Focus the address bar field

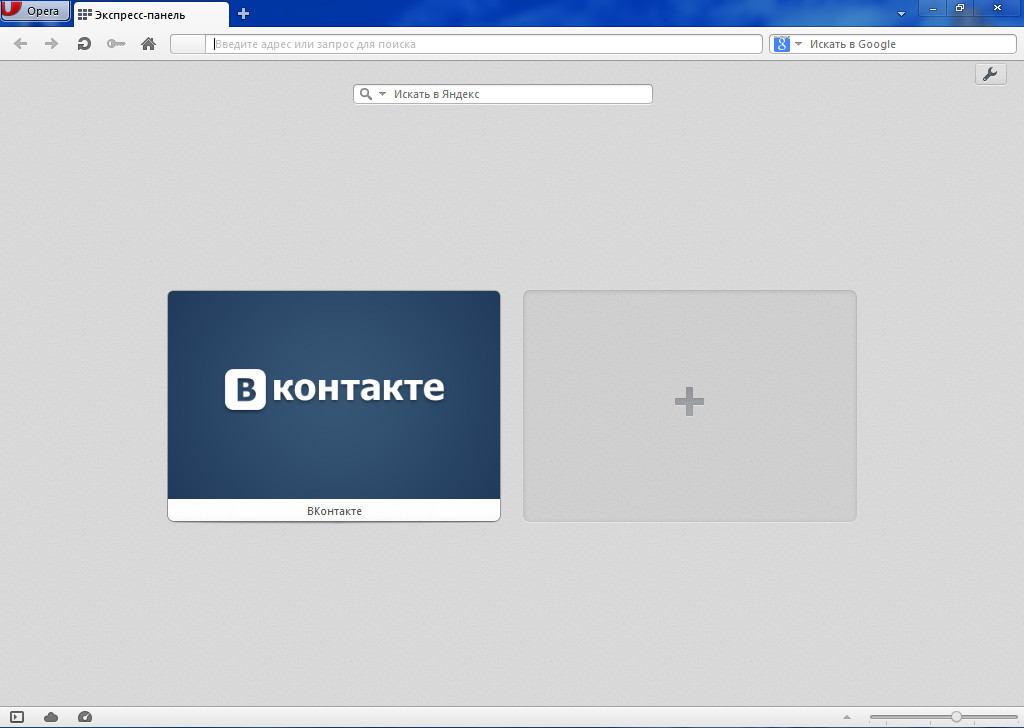click(483, 44)
